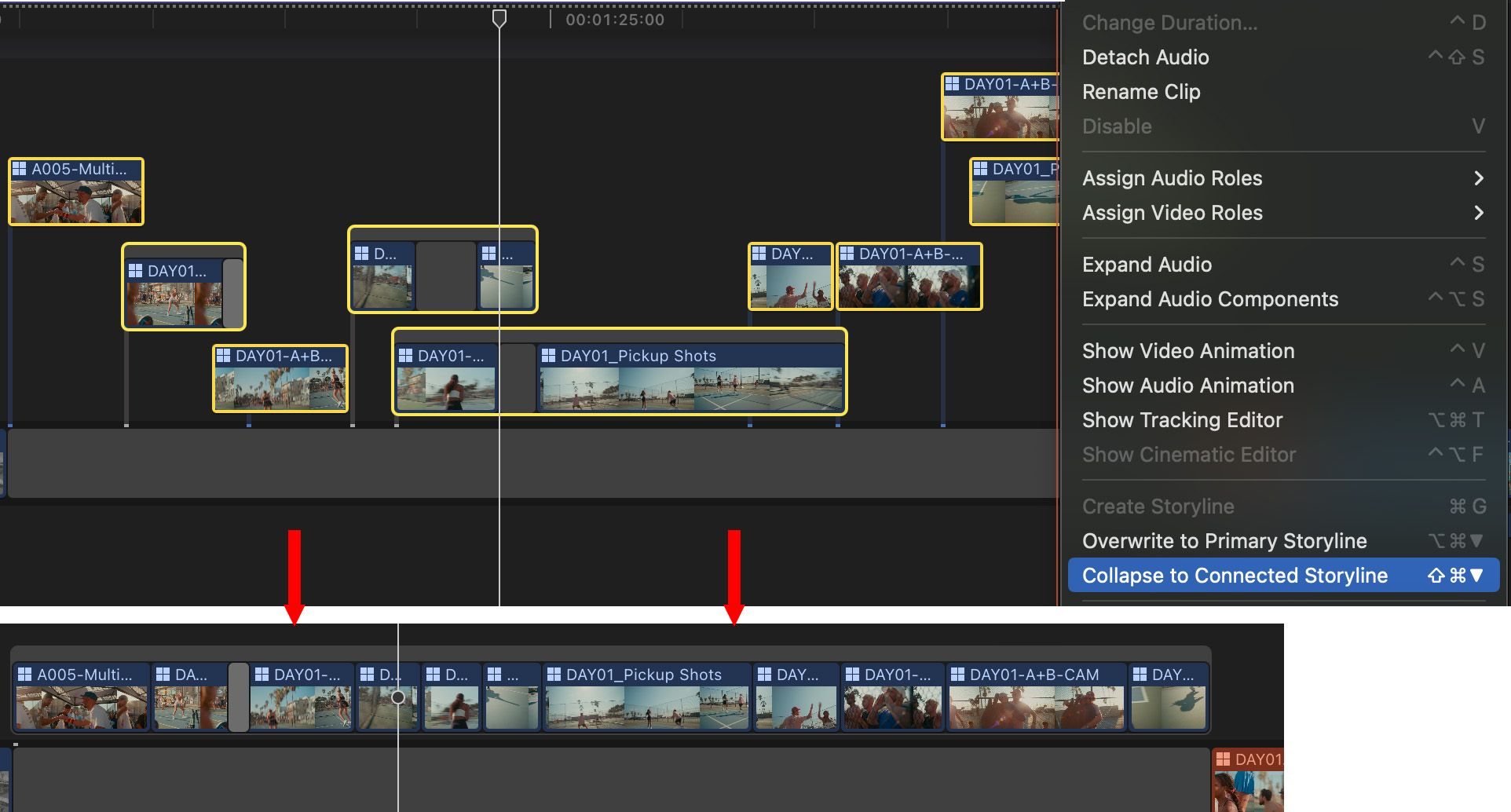This screenshot has width=1511, height=812.
Task: Click Detach Audio in context menu
Action: 1145,57
